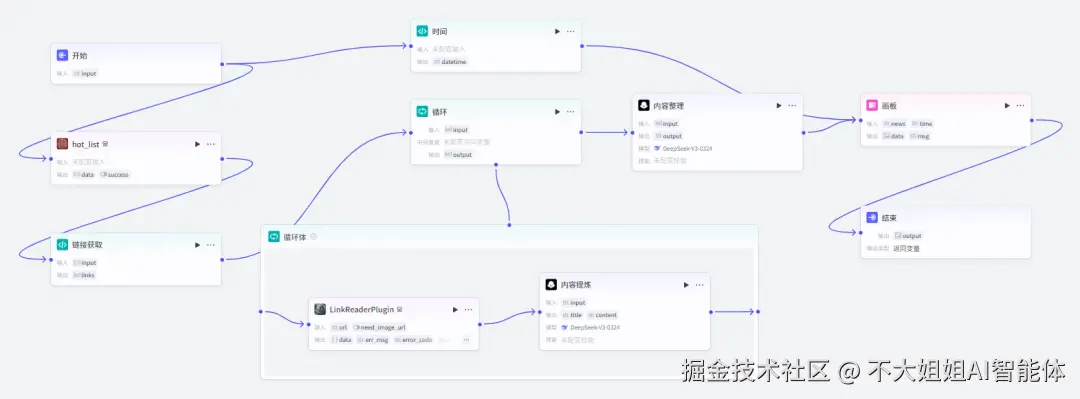The height and width of the screenshot is (399, 1080).
Task: Click the content output tag in 内容提炼
Action: click(x=603, y=315)
